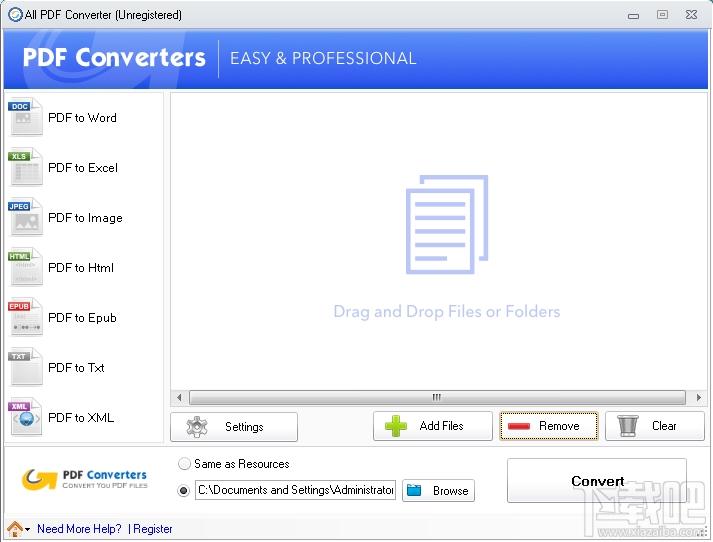Viewport: 713px width, 542px height.
Task: Select the PDF to Epub EPUB icon
Action: 25,317
